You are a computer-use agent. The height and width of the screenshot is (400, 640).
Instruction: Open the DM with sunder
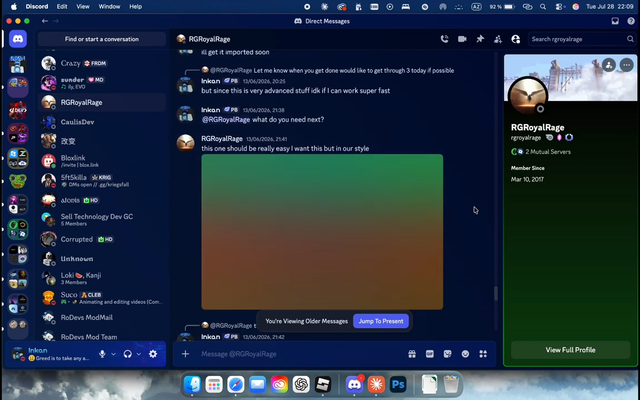pos(102,83)
